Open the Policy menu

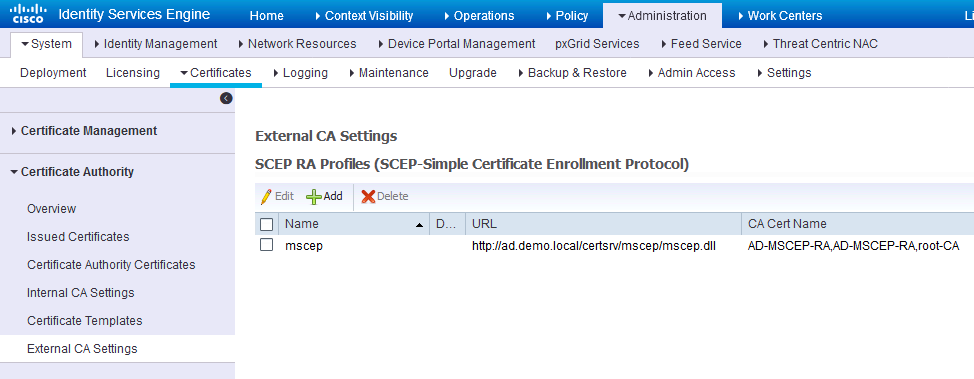coord(567,16)
